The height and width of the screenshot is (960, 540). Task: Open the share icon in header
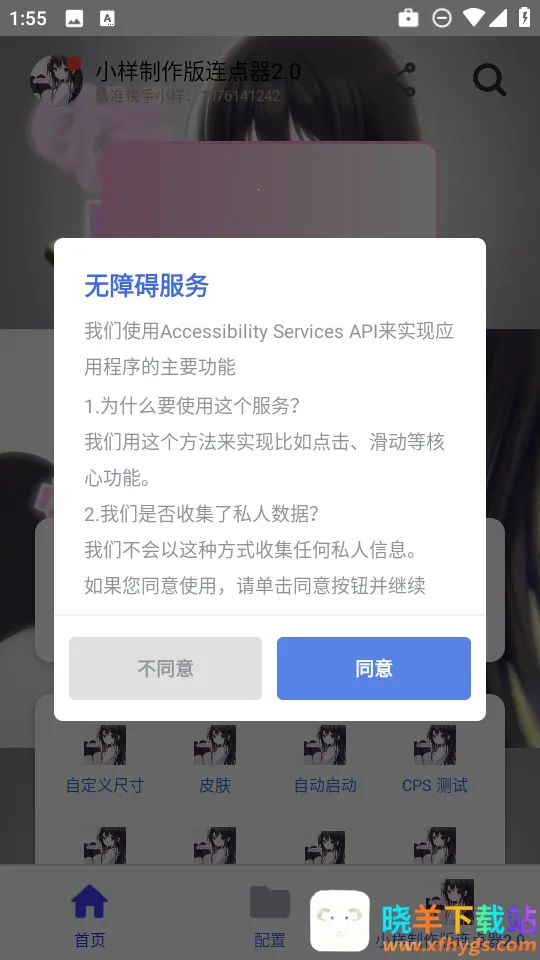tap(405, 80)
